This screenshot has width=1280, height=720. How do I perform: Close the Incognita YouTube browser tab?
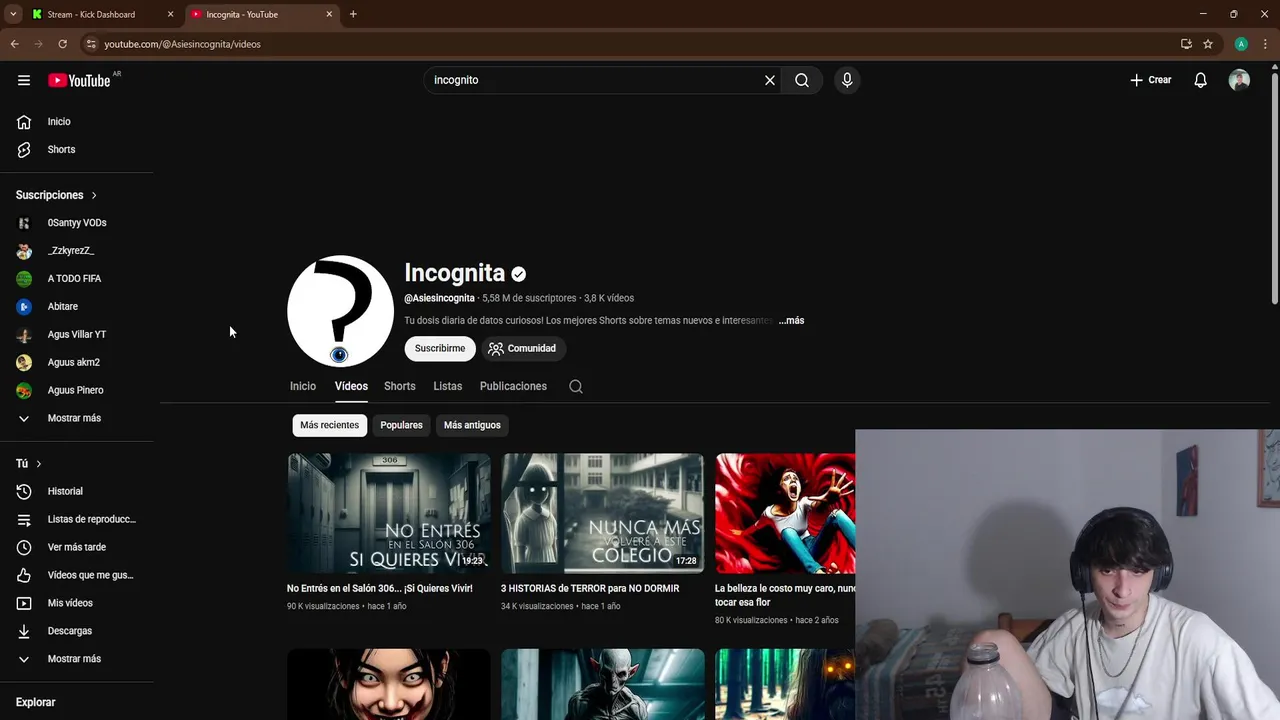329,14
